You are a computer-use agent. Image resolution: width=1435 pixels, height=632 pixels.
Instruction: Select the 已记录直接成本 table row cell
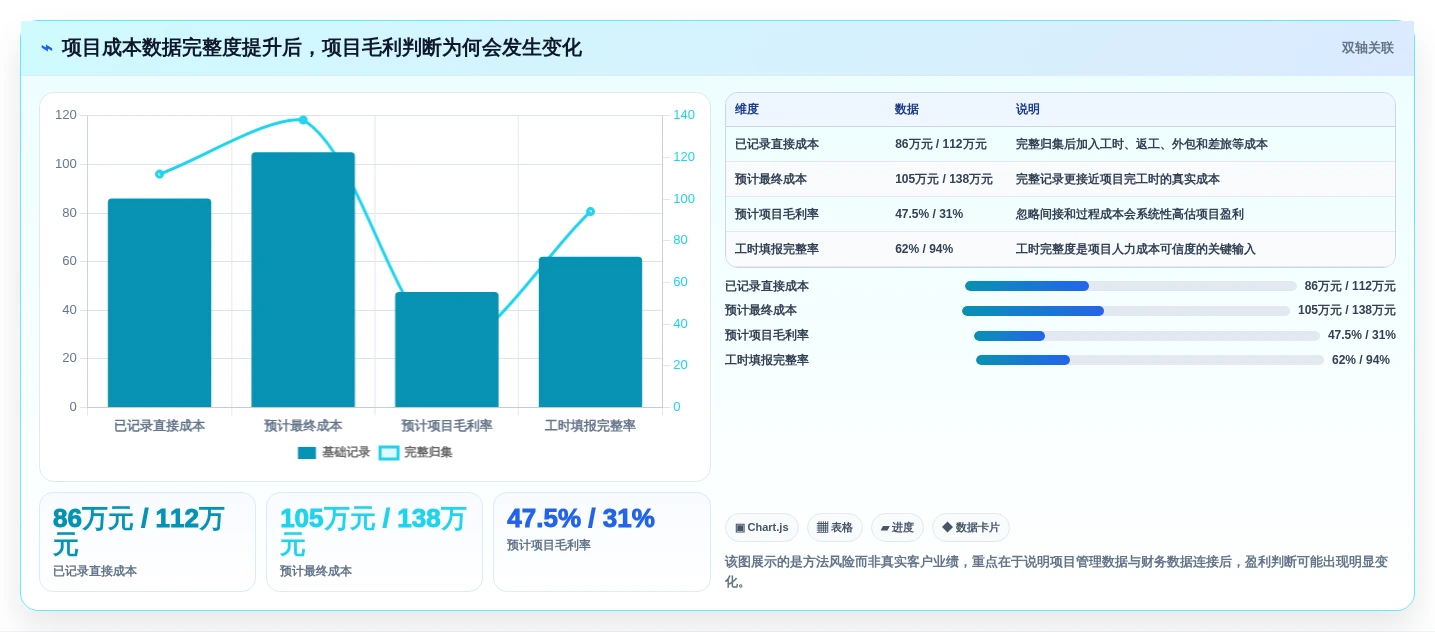[x=777, y=144]
